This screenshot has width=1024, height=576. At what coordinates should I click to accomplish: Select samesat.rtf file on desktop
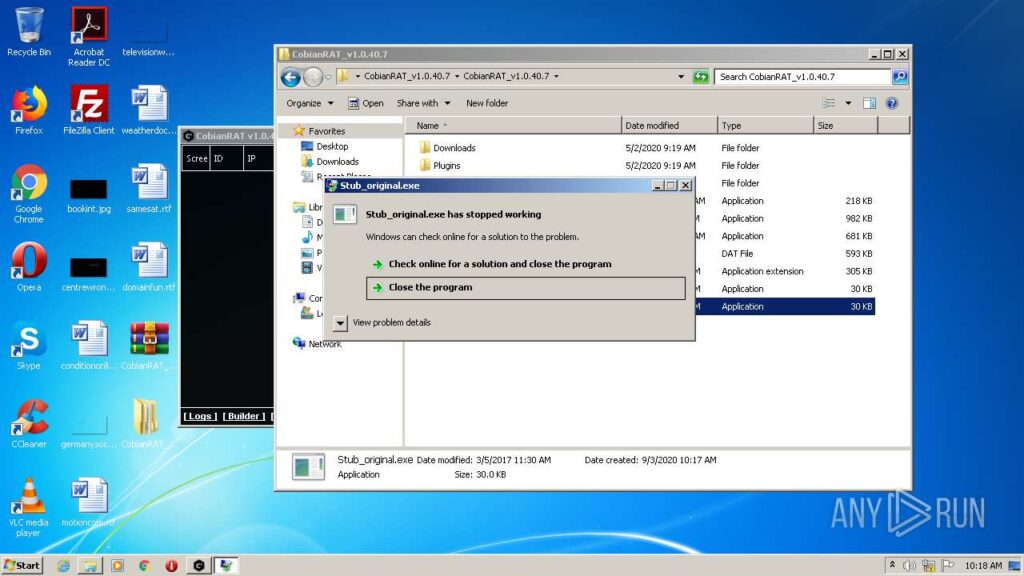click(149, 188)
